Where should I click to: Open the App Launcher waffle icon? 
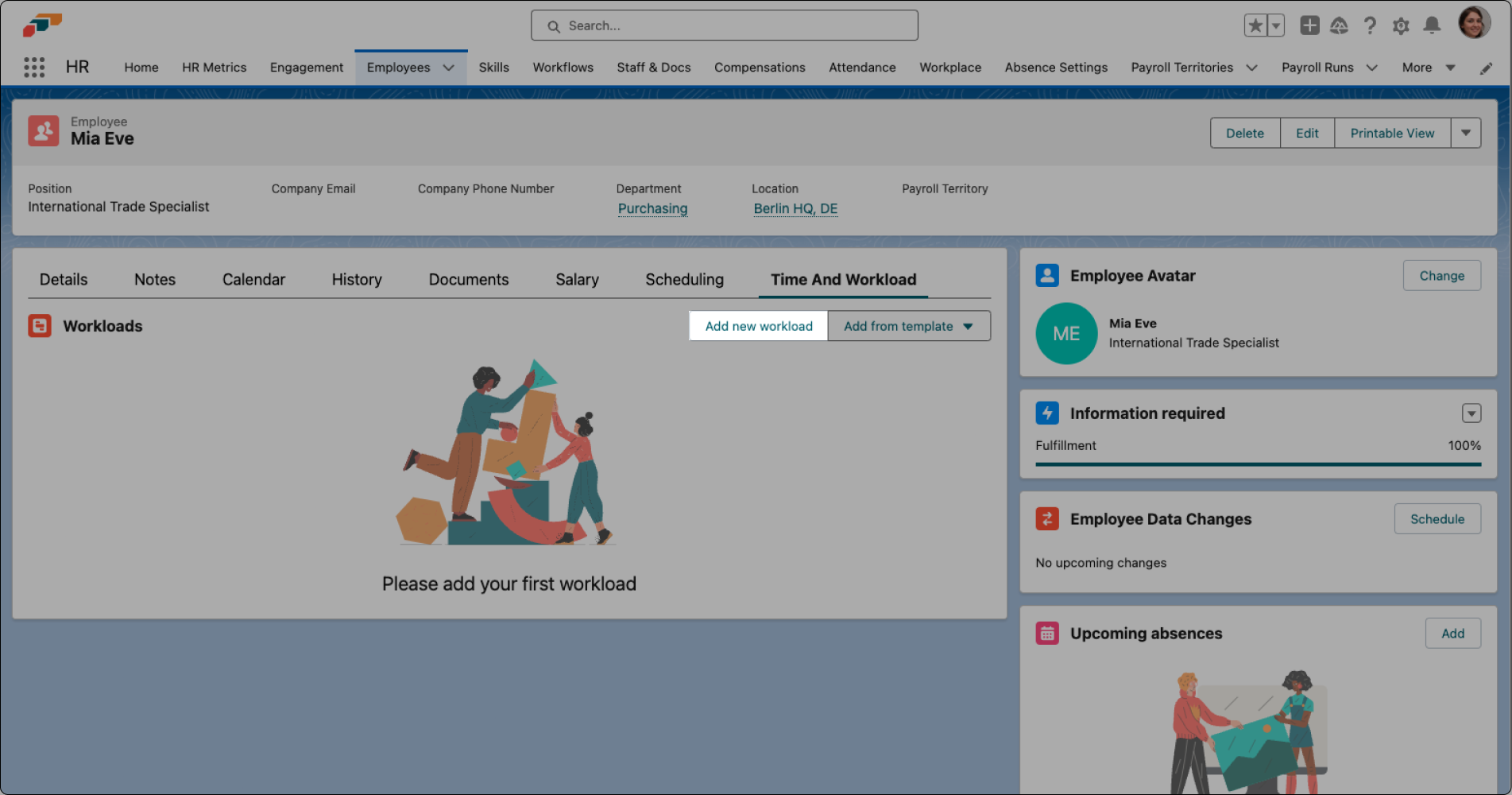pyautogui.click(x=33, y=67)
